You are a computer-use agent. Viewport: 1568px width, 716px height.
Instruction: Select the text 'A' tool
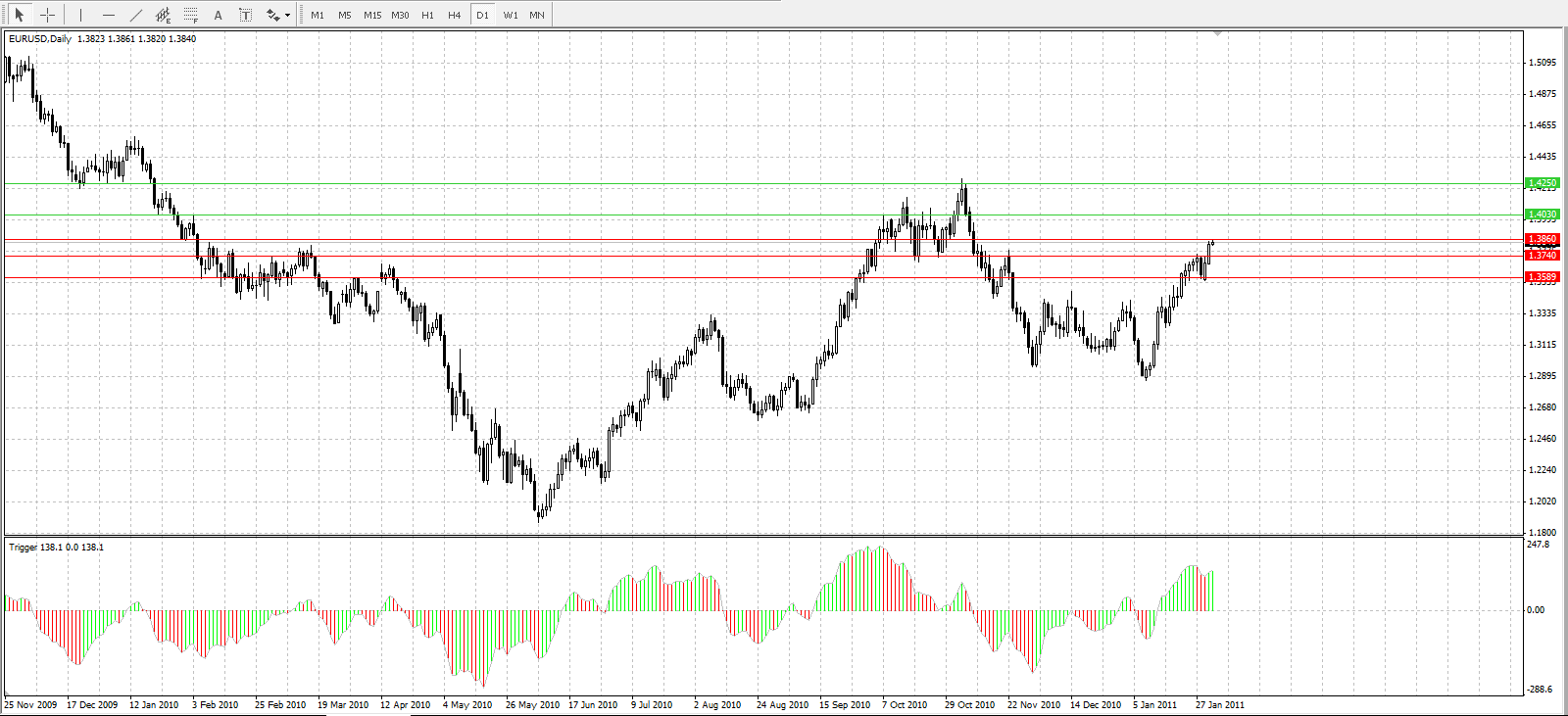[x=219, y=15]
